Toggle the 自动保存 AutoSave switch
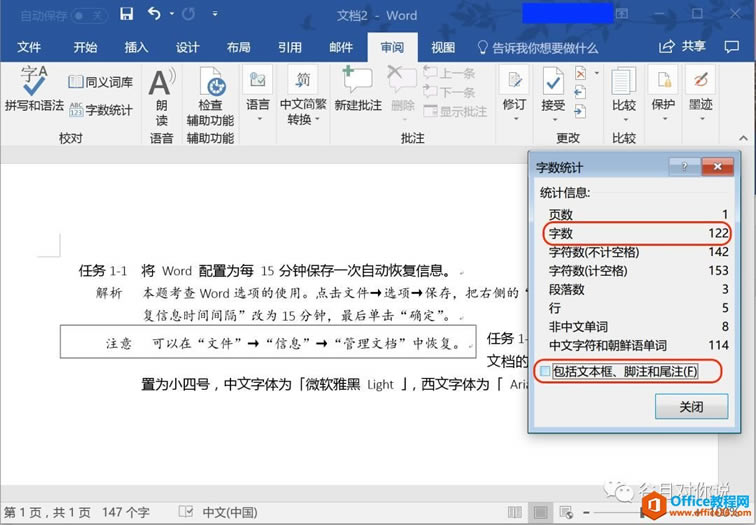 90,15
